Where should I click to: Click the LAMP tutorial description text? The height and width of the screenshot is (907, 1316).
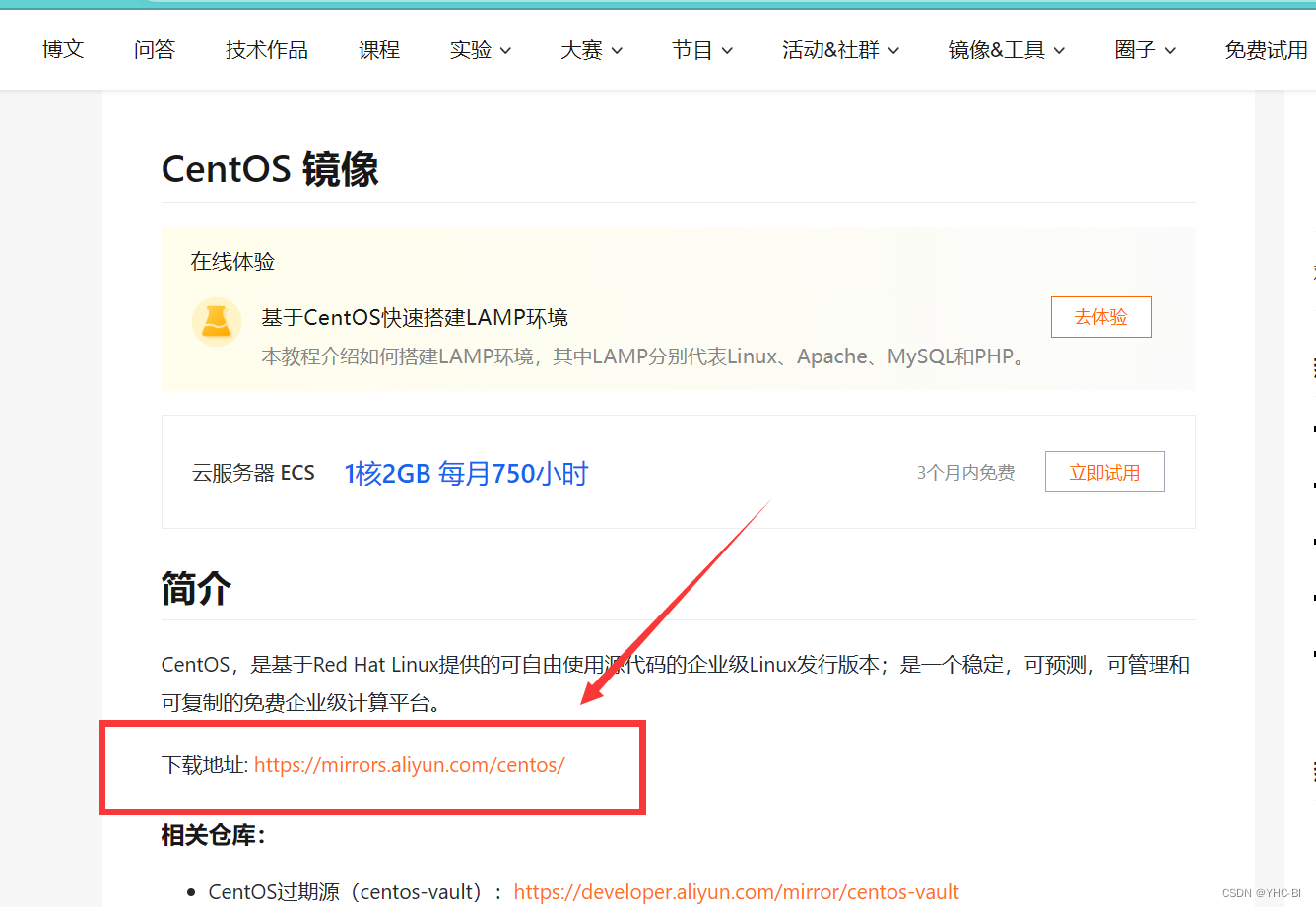tap(646, 356)
